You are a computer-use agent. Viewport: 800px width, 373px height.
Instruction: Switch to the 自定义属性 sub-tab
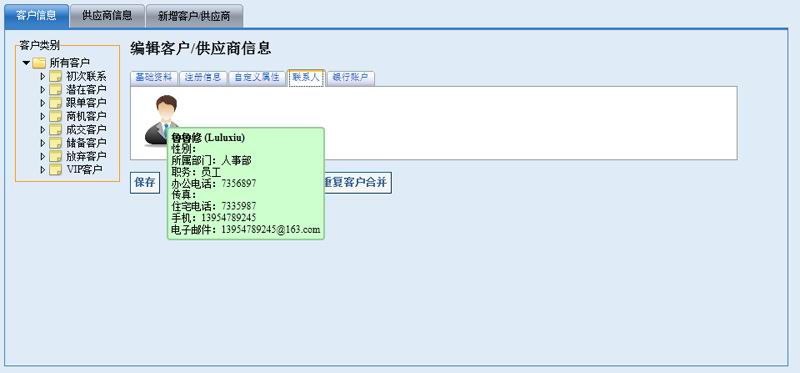tap(257, 78)
